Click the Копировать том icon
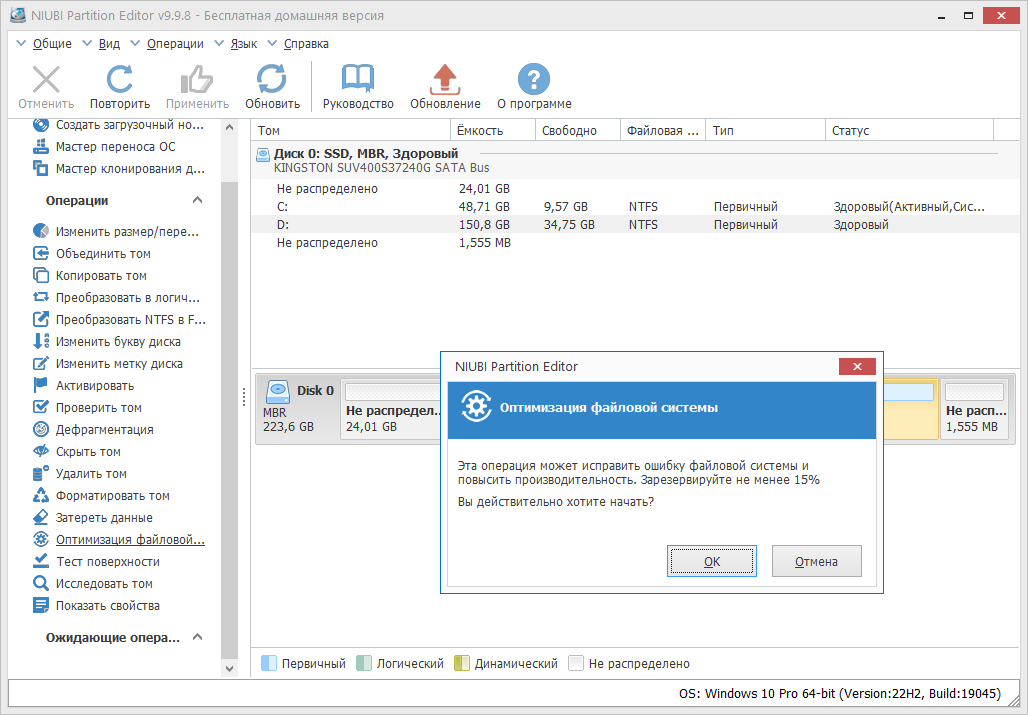The image size is (1028, 715). (41, 275)
